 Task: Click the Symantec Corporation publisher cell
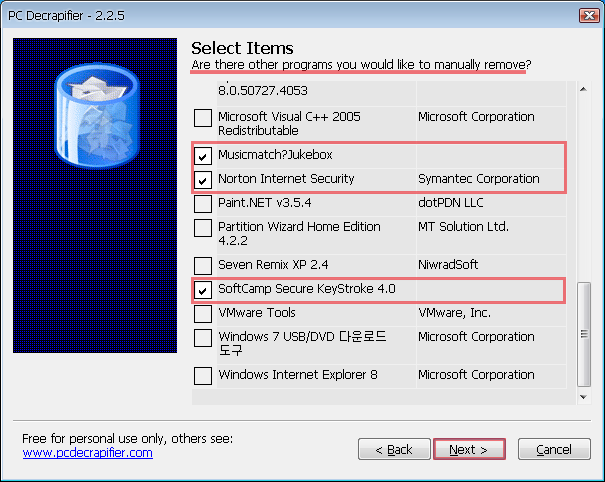tap(479, 179)
